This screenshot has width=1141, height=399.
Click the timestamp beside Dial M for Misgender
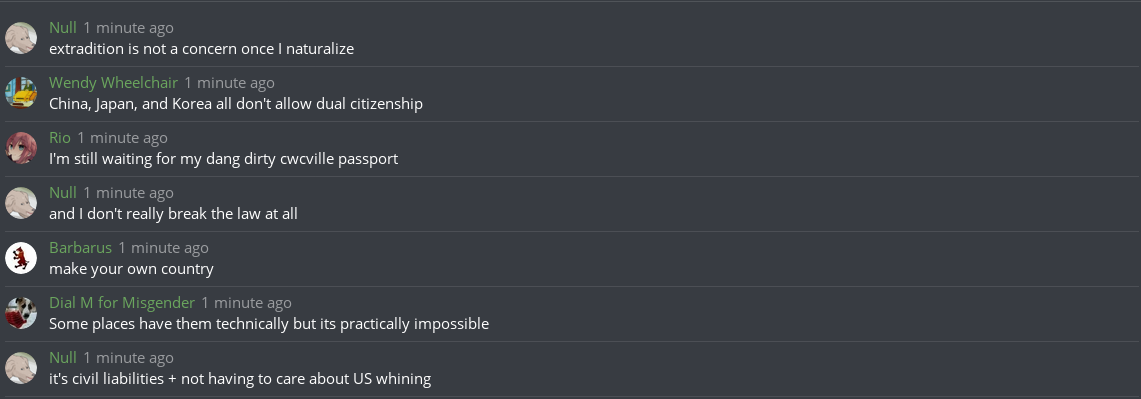click(x=247, y=303)
